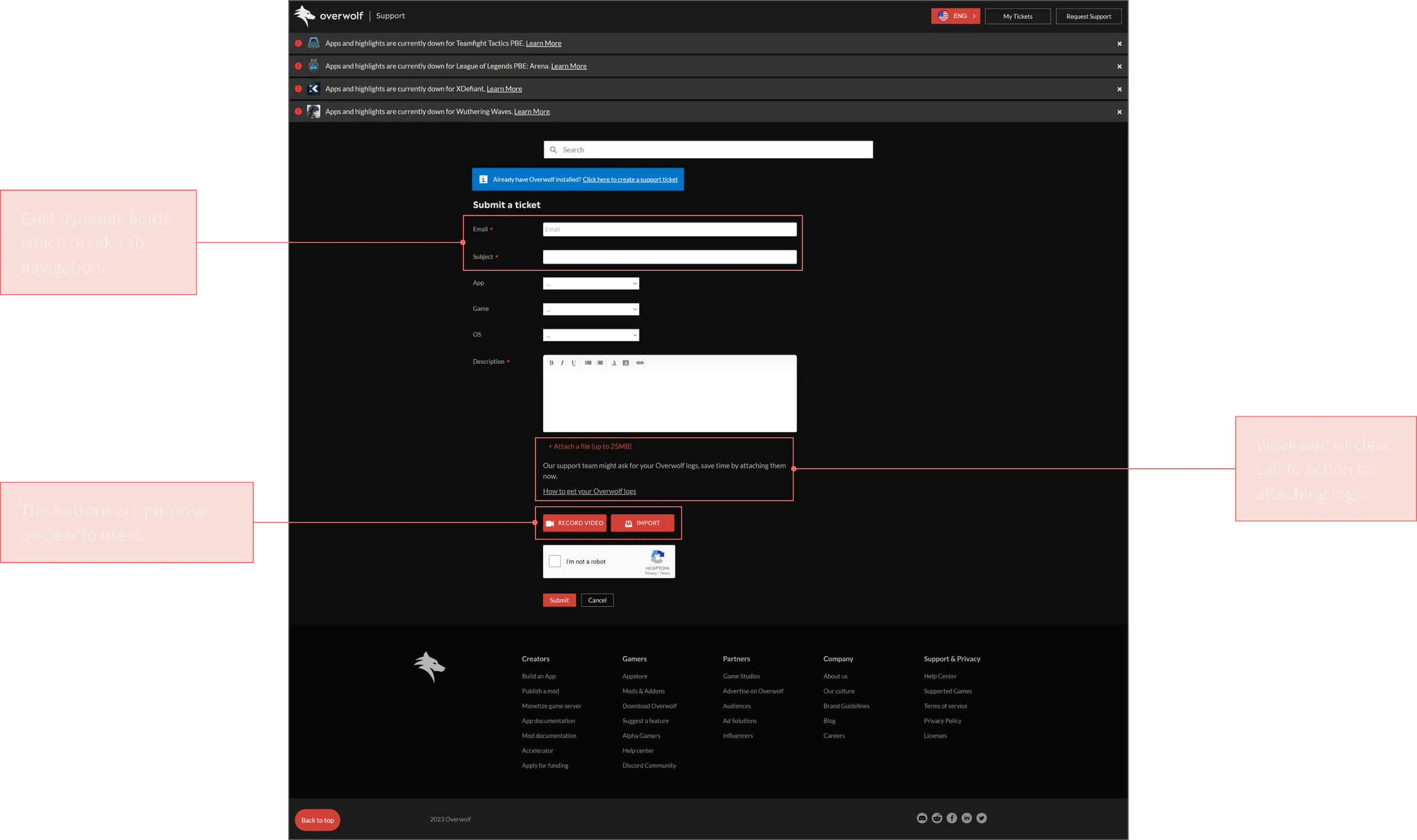Click the Submit button
This screenshot has width=1417, height=840.
559,600
